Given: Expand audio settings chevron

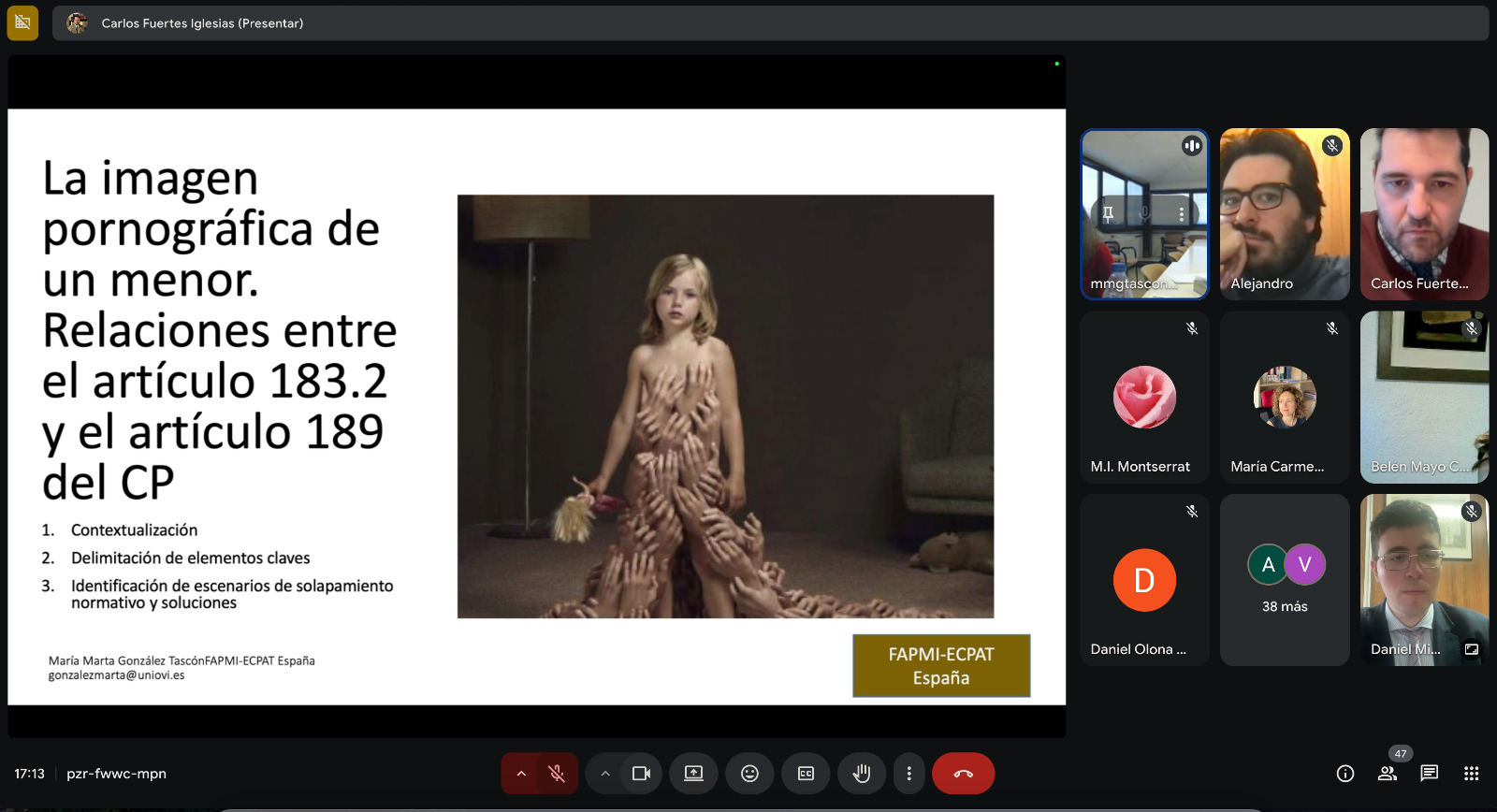Looking at the screenshot, I should click(521, 774).
